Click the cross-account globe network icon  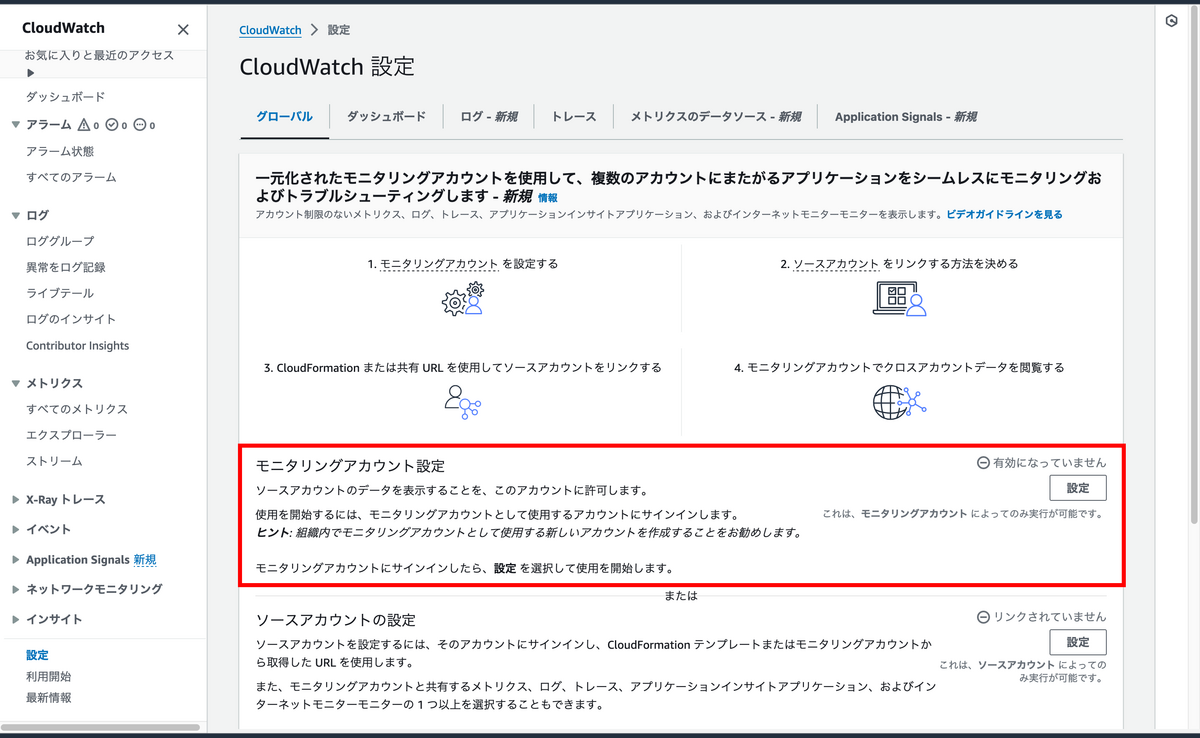899,401
